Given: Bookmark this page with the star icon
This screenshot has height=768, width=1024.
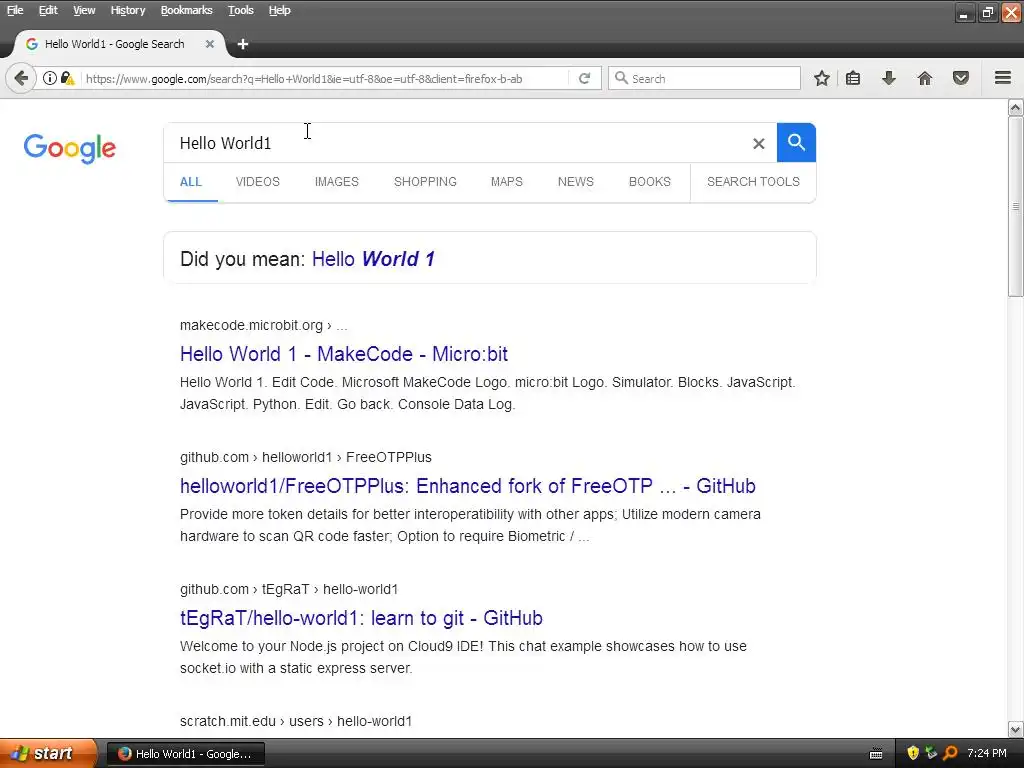Looking at the screenshot, I should tap(822, 78).
